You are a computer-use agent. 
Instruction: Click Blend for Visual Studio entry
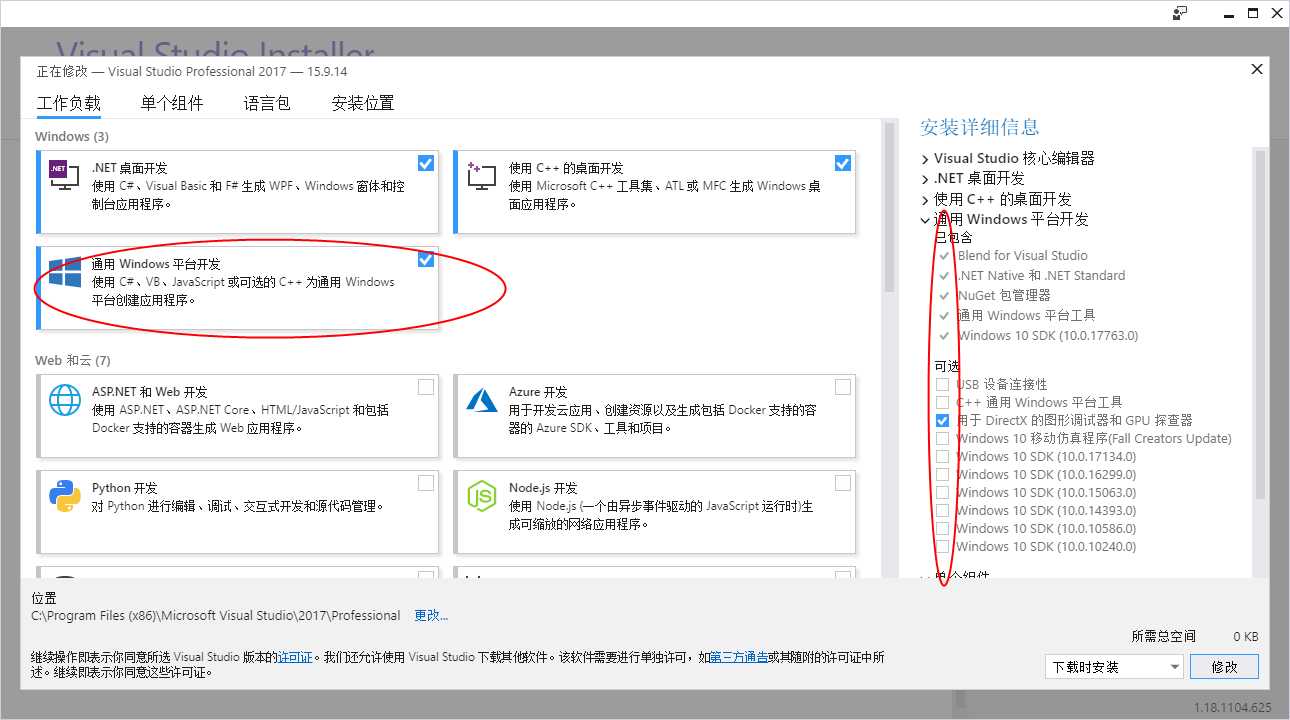(x=1022, y=255)
